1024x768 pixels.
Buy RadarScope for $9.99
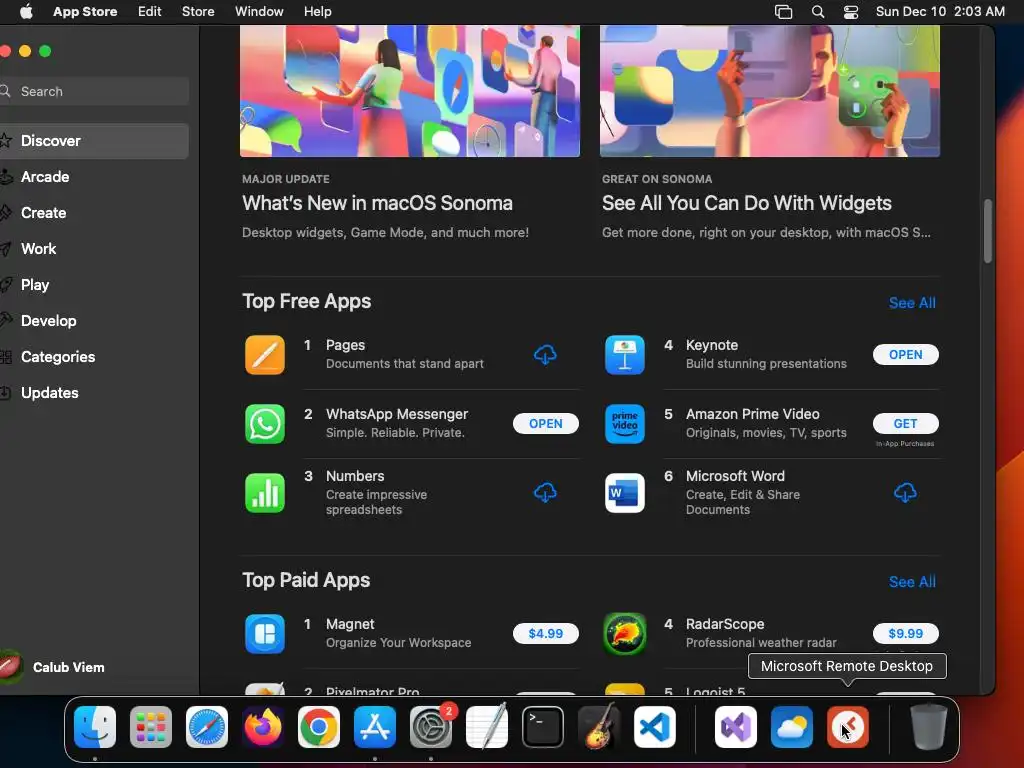click(905, 633)
